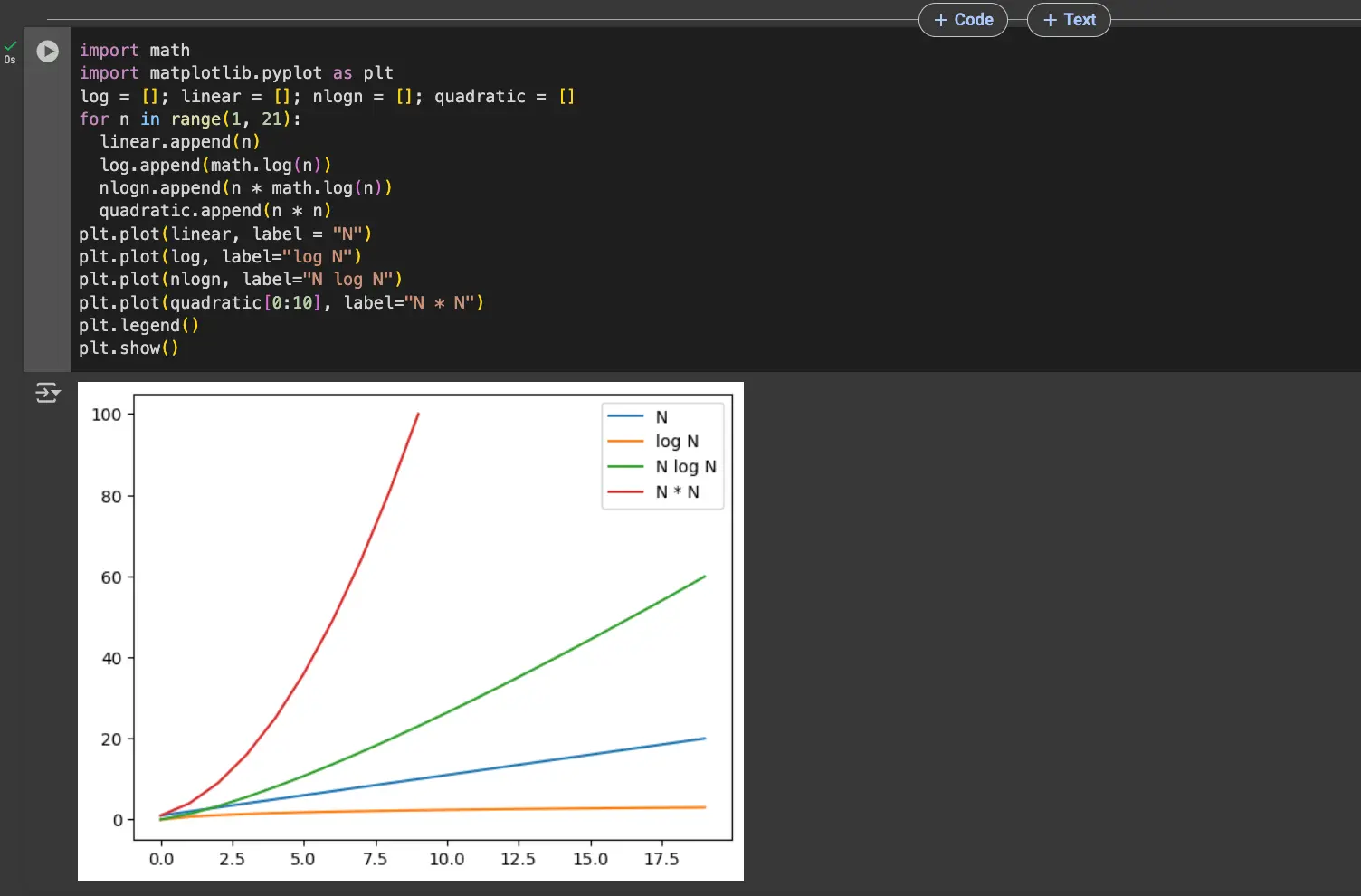Click the 'log N' legend entry
The image size is (1361, 896).
point(653,442)
